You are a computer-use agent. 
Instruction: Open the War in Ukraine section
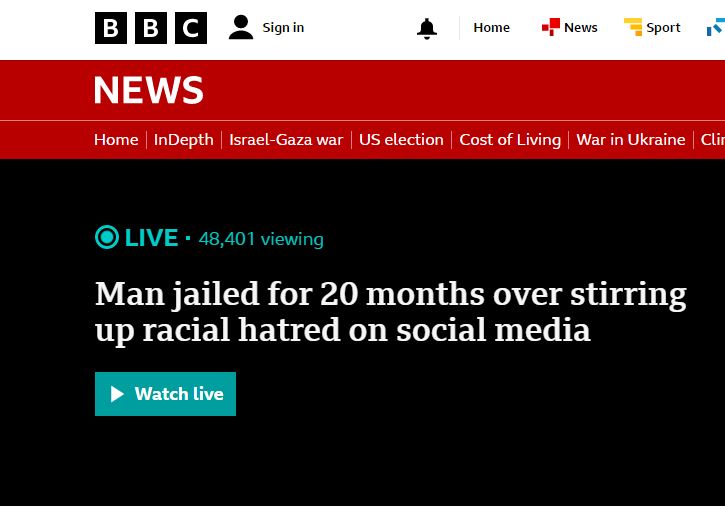point(631,140)
